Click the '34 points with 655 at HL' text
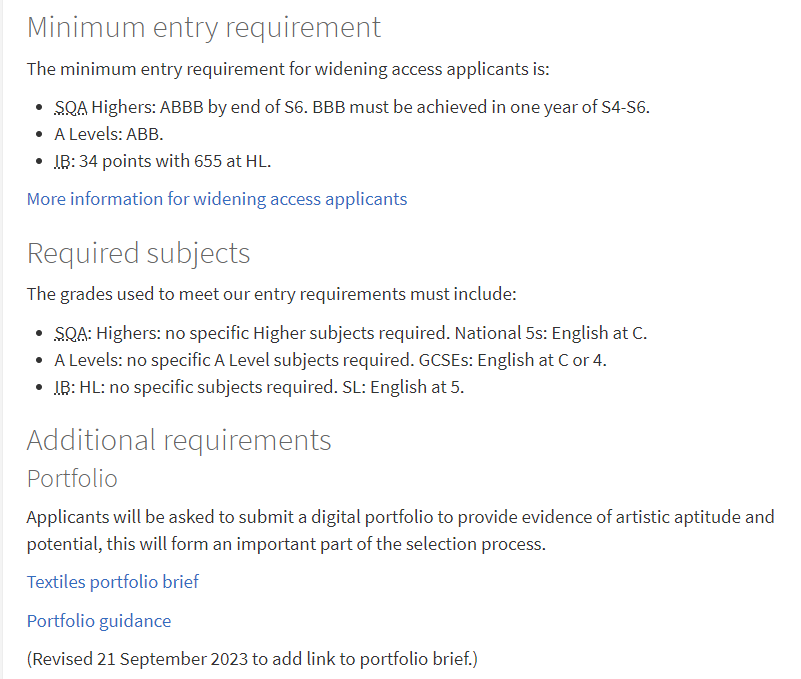The width and height of the screenshot is (801, 679). click(175, 161)
